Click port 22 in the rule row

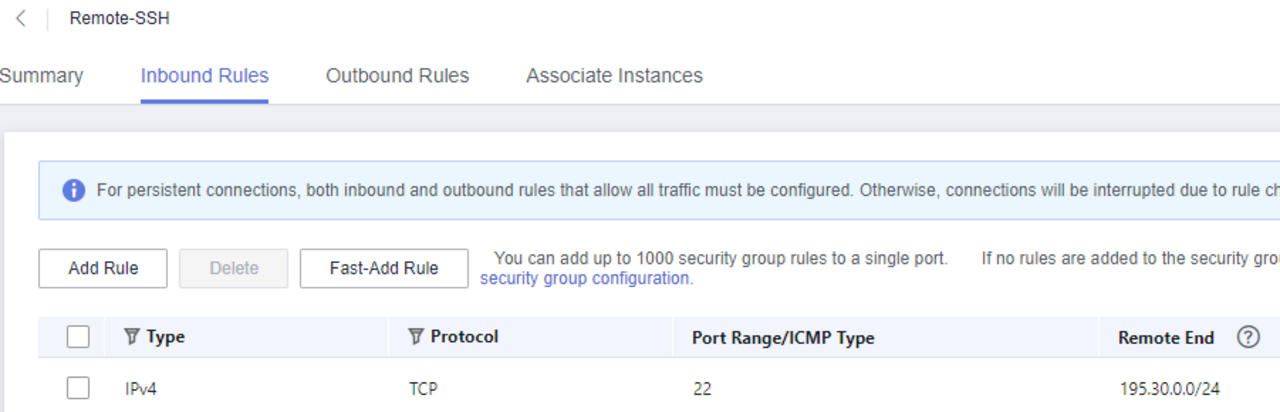(702, 389)
